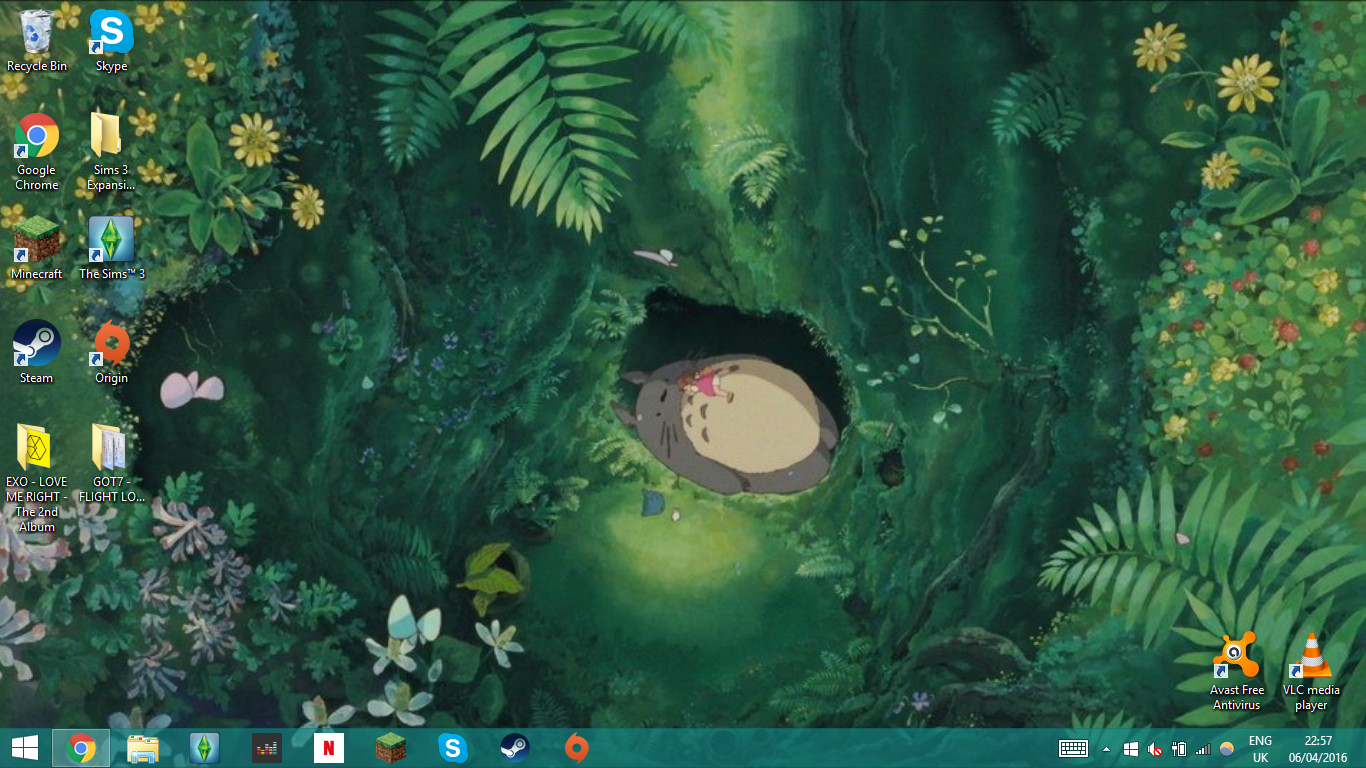The image size is (1366, 768).
Task: Select the Skype shortcut on the desktop
Action: tap(111, 41)
